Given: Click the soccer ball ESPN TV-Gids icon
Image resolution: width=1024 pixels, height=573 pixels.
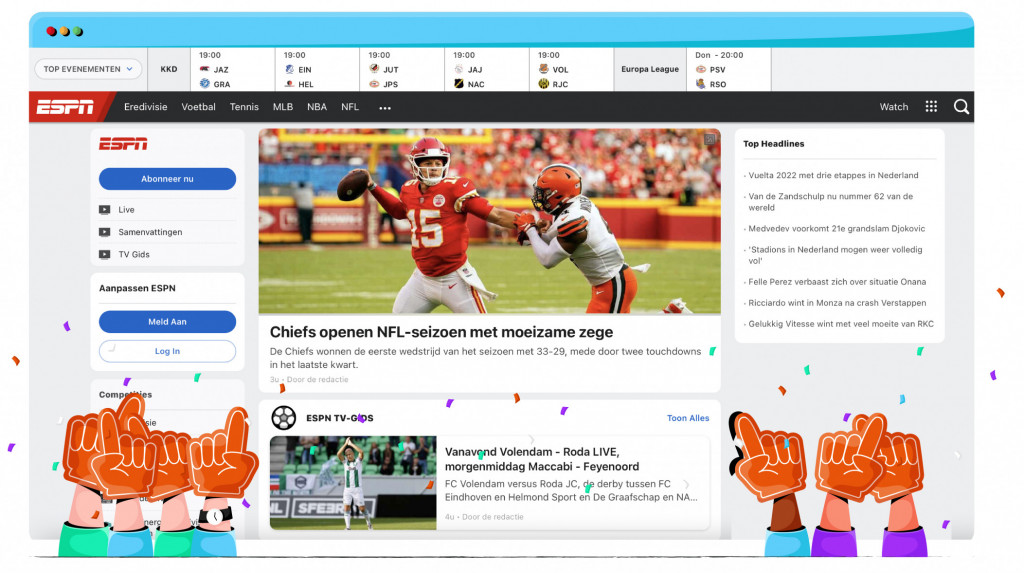Looking at the screenshot, I should click(x=283, y=418).
